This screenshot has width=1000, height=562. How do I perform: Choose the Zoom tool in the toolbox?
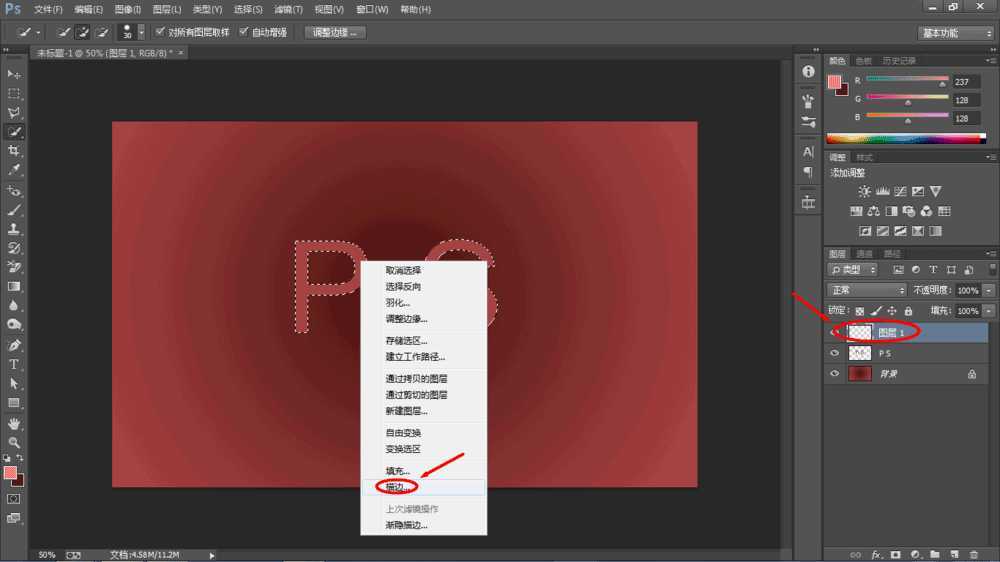pyautogui.click(x=14, y=442)
